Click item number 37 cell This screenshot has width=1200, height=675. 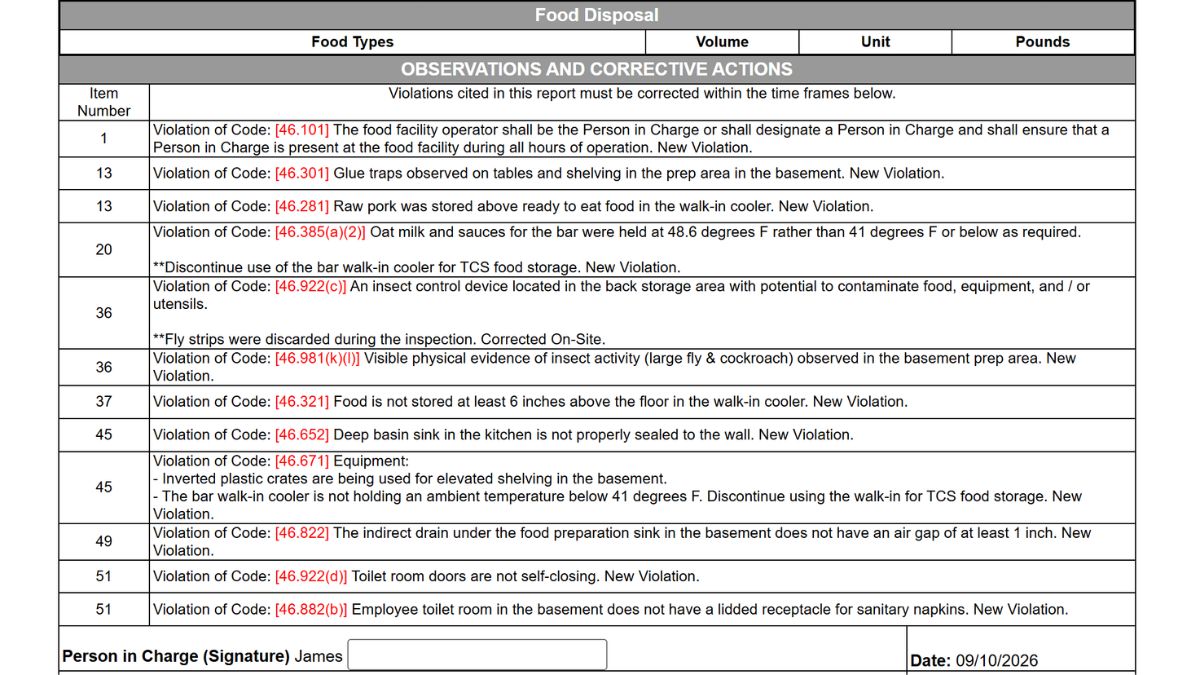(x=104, y=401)
